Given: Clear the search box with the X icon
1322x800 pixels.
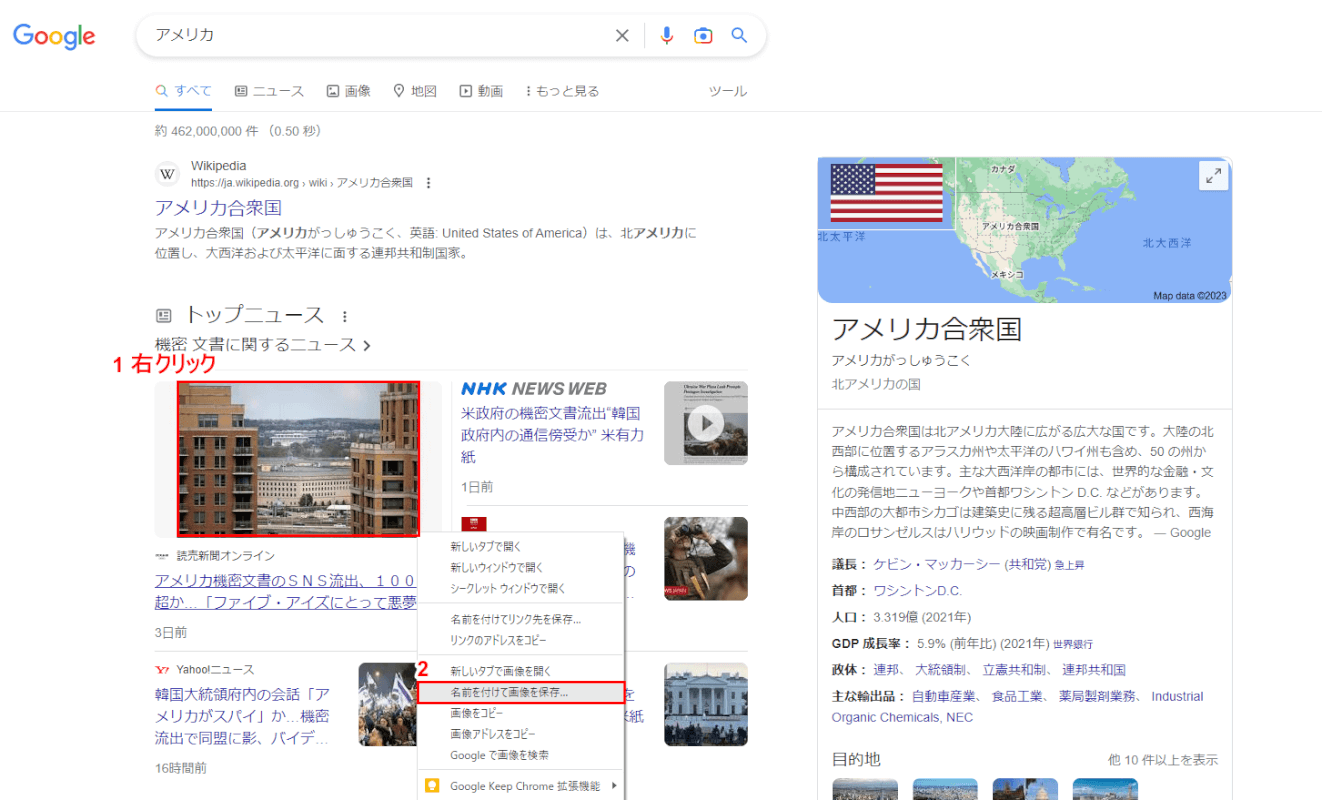Looking at the screenshot, I should (x=622, y=36).
